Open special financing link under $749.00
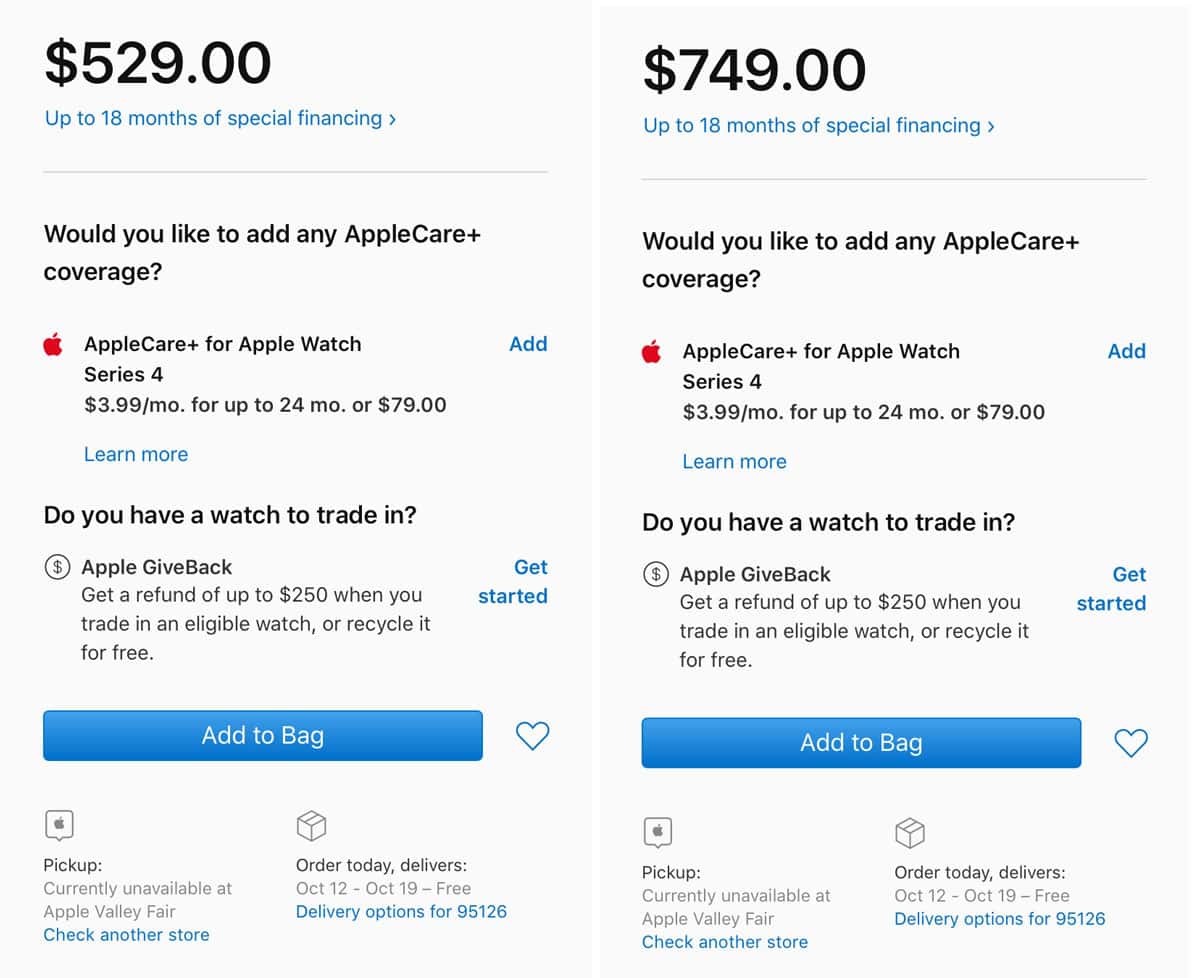 [x=819, y=125]
